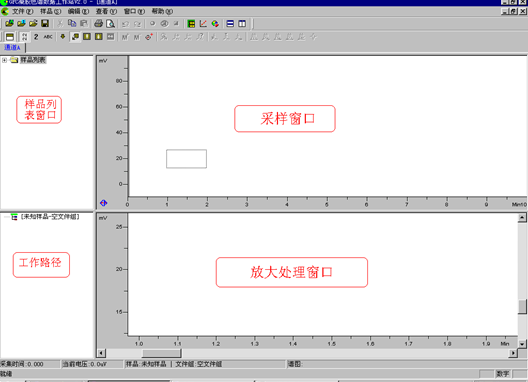Click the green grid table icon
The image size is (528, 382).
pos(191,24)
